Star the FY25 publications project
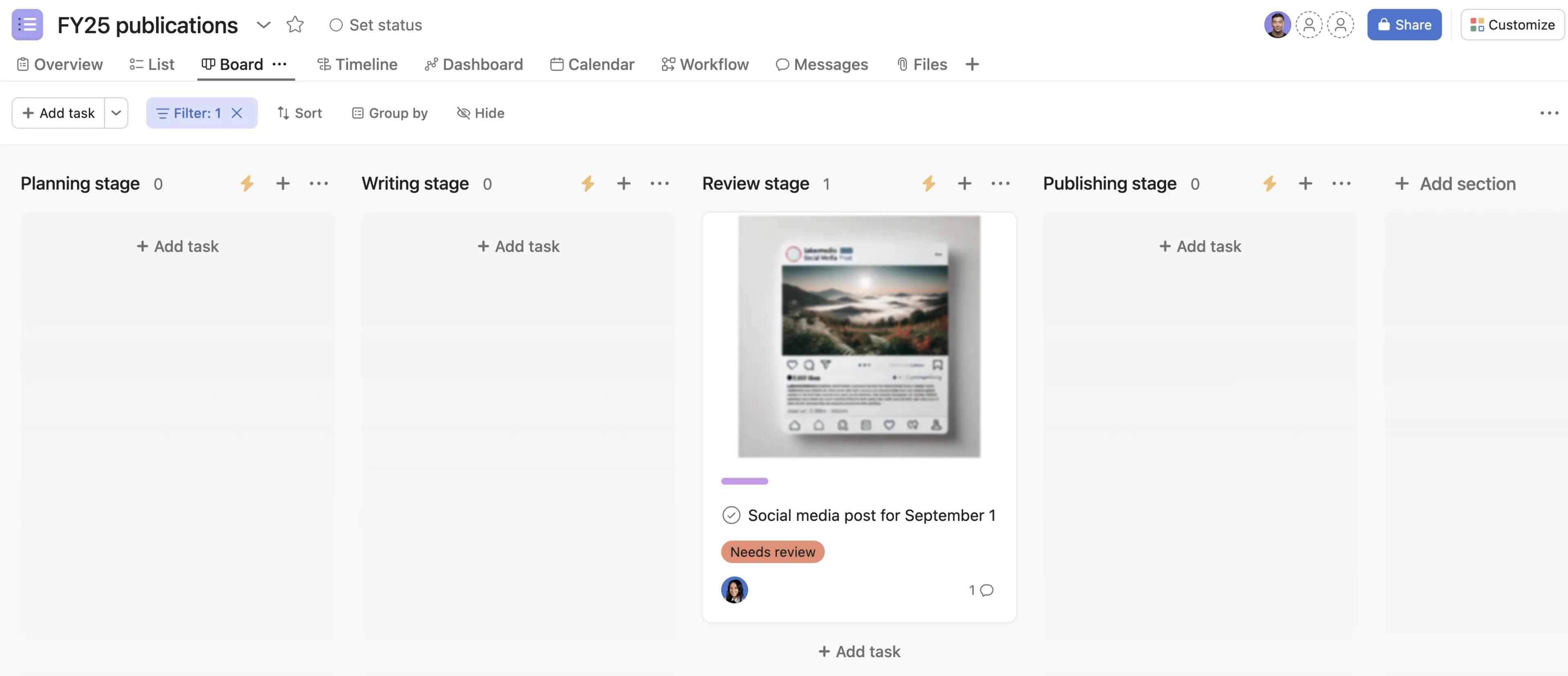The image size is (1568, 676). (294, 24)
